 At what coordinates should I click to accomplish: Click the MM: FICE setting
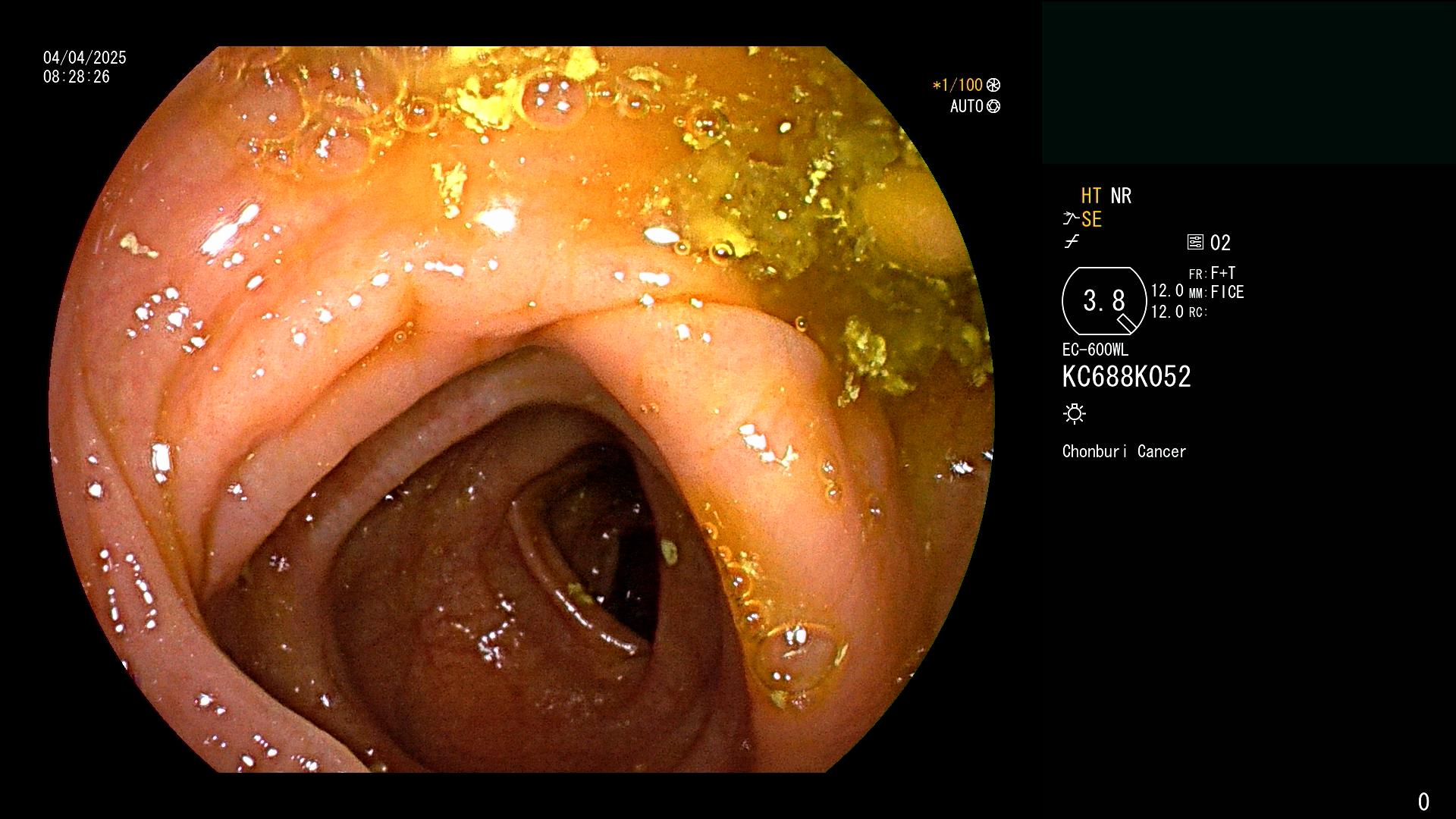click(1216, 292)
